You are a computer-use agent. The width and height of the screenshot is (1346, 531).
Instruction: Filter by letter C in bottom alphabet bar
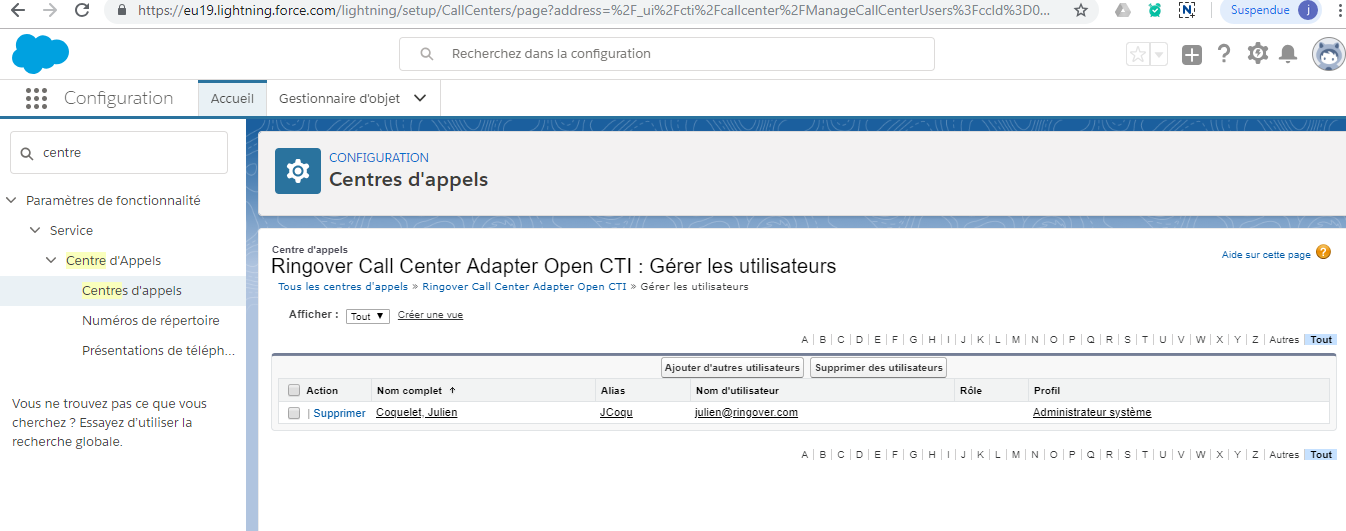click(x=841, y=455)
